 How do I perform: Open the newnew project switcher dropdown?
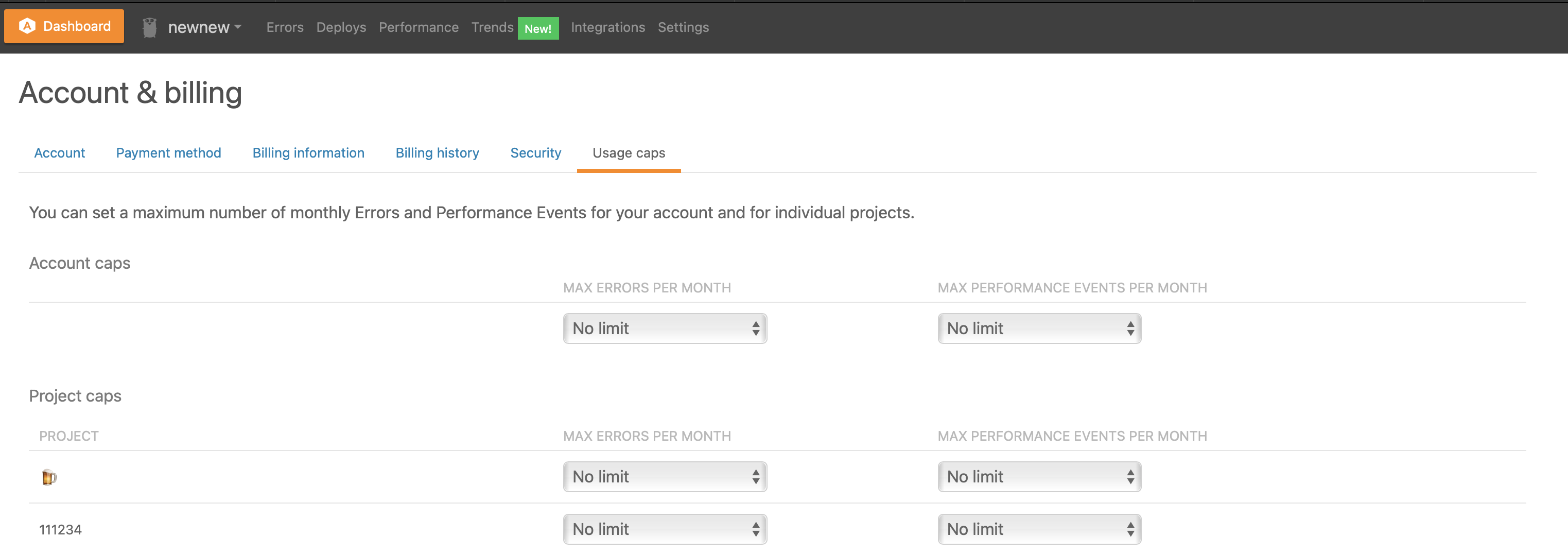204,27
